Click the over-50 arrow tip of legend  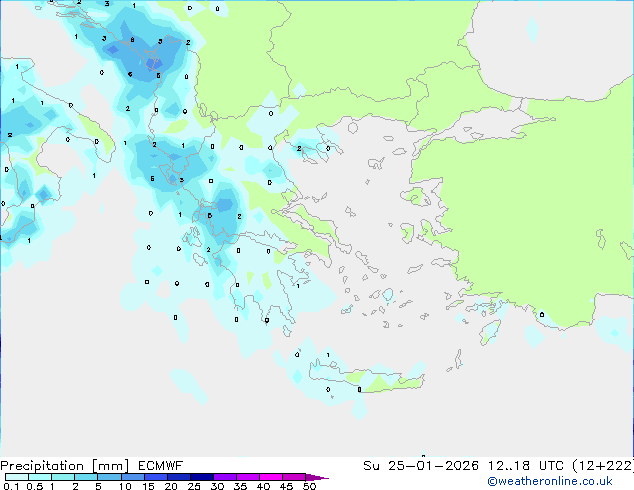coord(317,477)
